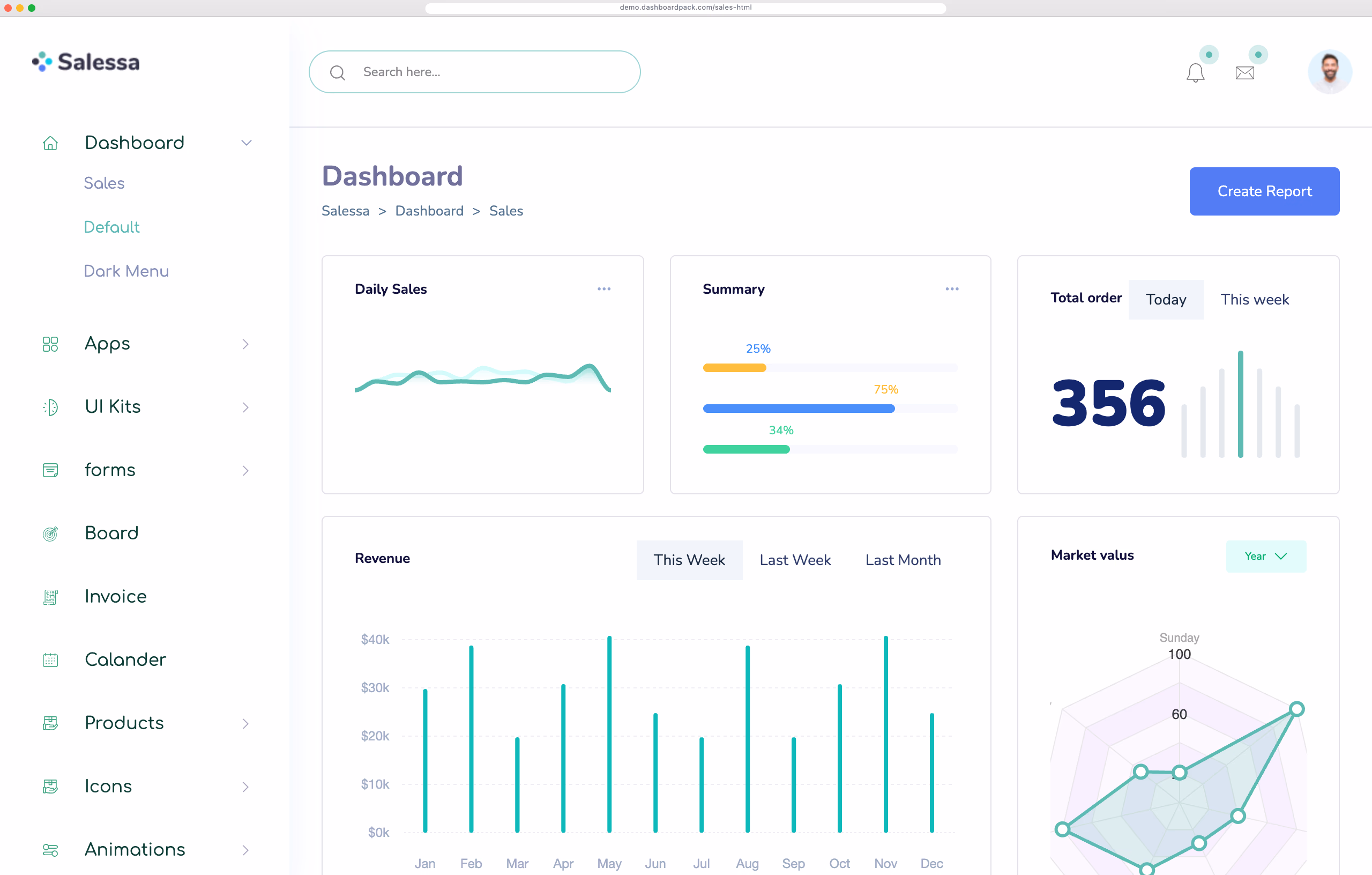This screenshot has width=1372, height=875.
Task: Click the blue 75% progress bar
Action: click(798, 408)
